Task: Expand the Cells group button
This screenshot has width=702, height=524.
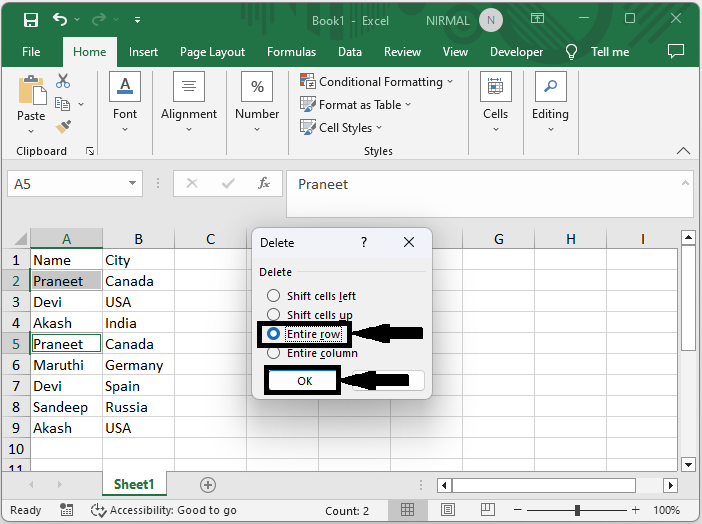Action: click(x=496, y=103)
